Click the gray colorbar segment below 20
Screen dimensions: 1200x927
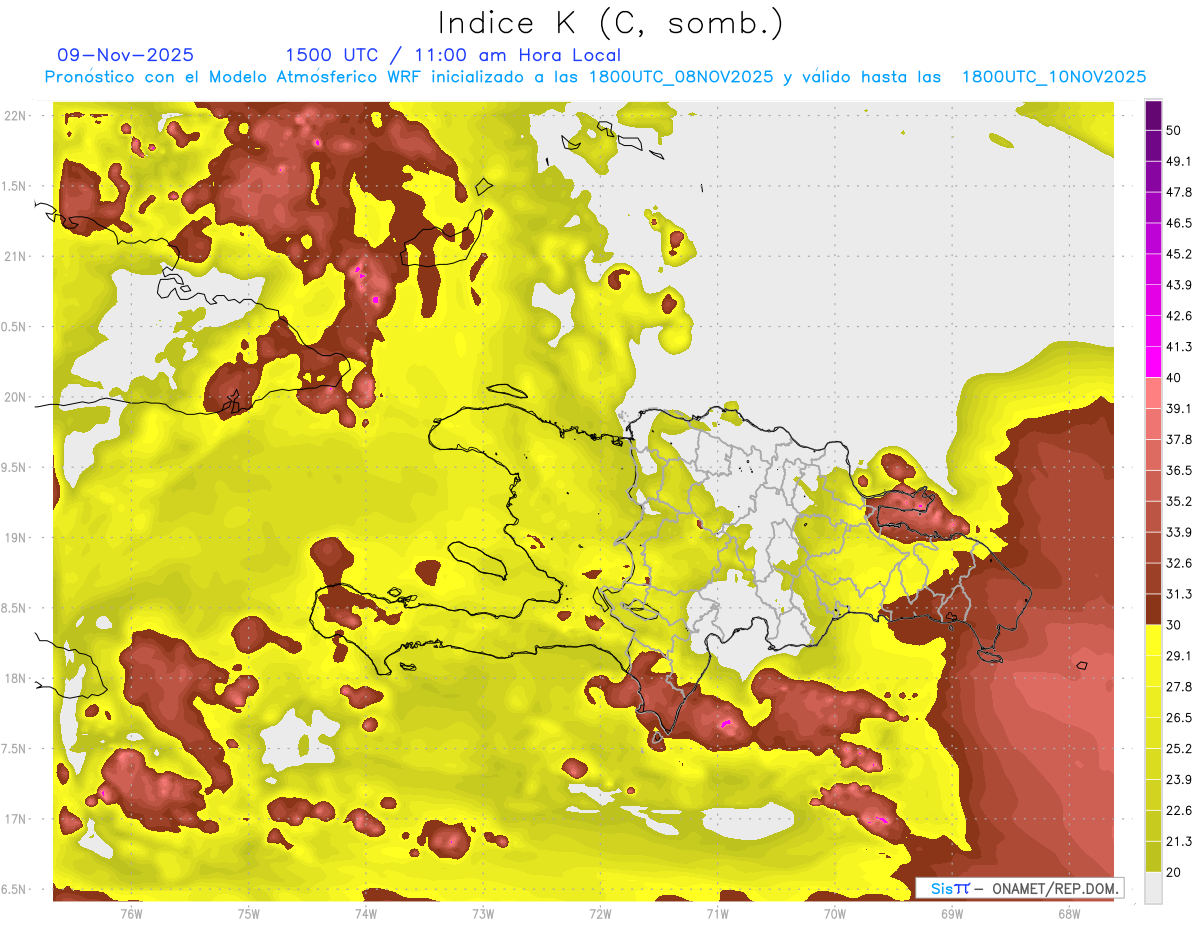click(1153, 888)
